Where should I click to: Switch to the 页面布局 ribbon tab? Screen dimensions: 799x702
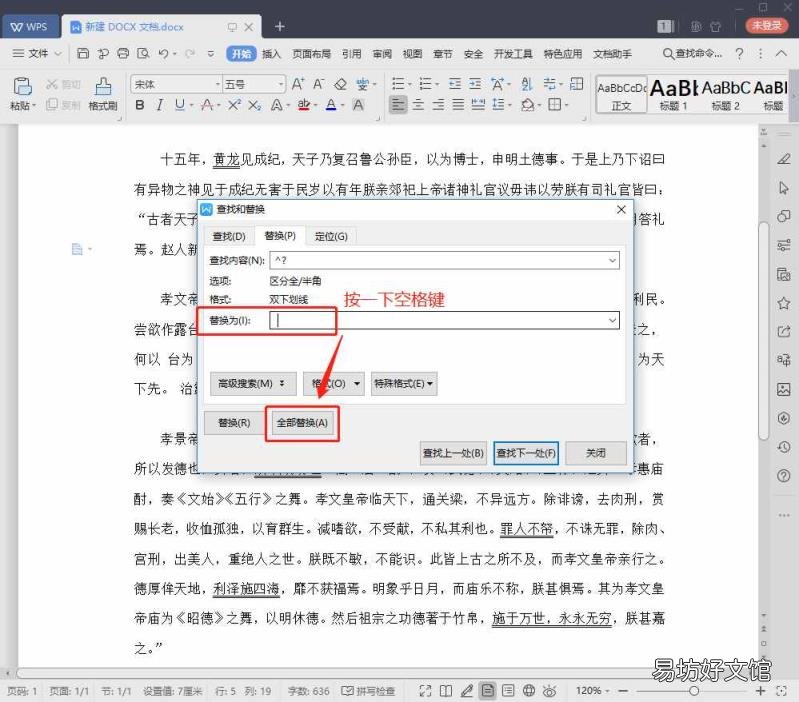311,53
